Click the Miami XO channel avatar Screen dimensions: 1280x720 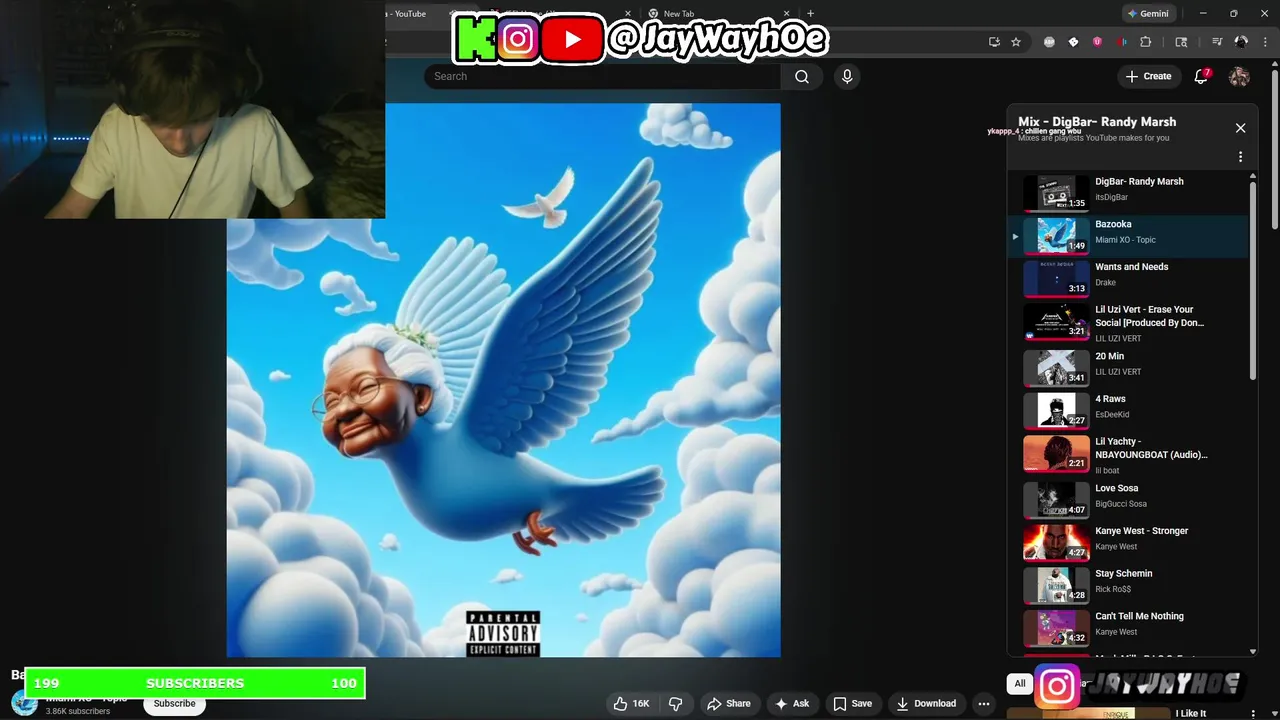[x=24, y=703]
